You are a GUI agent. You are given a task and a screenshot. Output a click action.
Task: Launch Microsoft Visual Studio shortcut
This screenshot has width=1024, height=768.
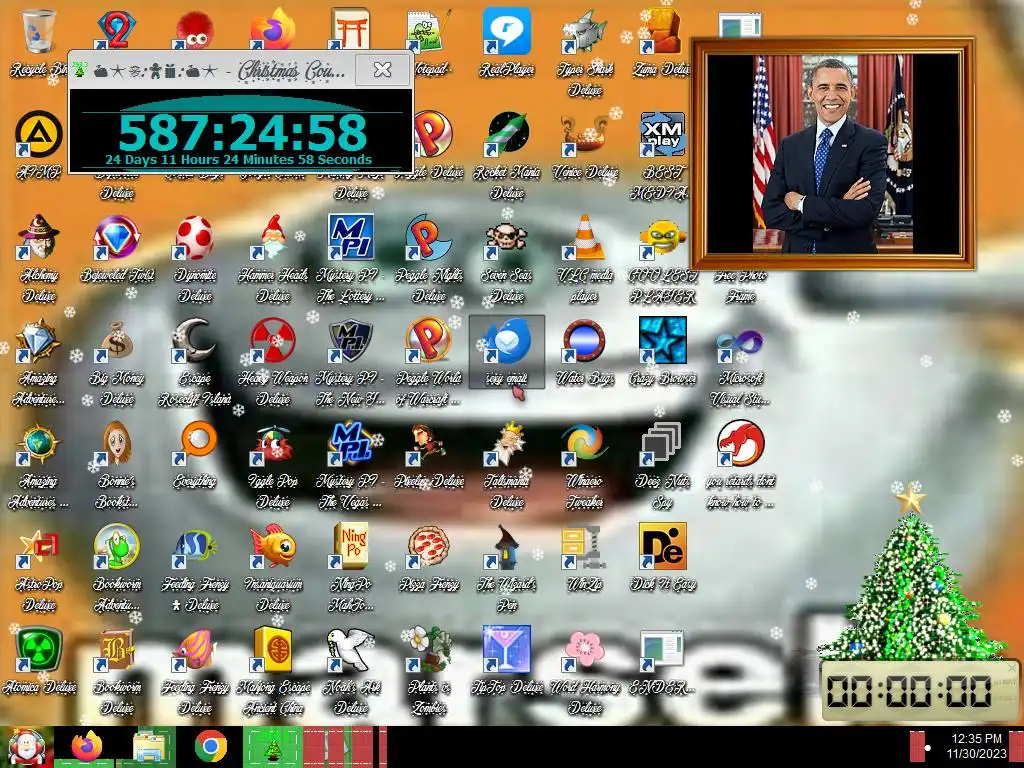point(739,342)
